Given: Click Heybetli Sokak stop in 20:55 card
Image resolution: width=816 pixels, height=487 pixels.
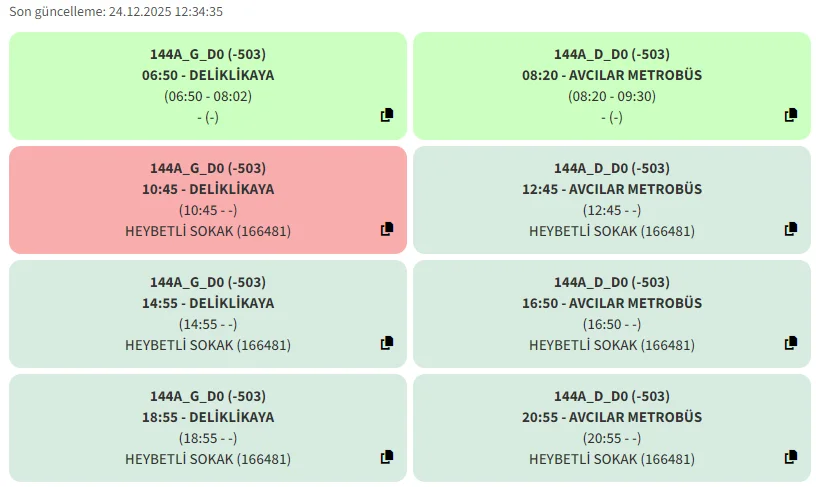Looking at the screenshot, I should tap(612, 459).
